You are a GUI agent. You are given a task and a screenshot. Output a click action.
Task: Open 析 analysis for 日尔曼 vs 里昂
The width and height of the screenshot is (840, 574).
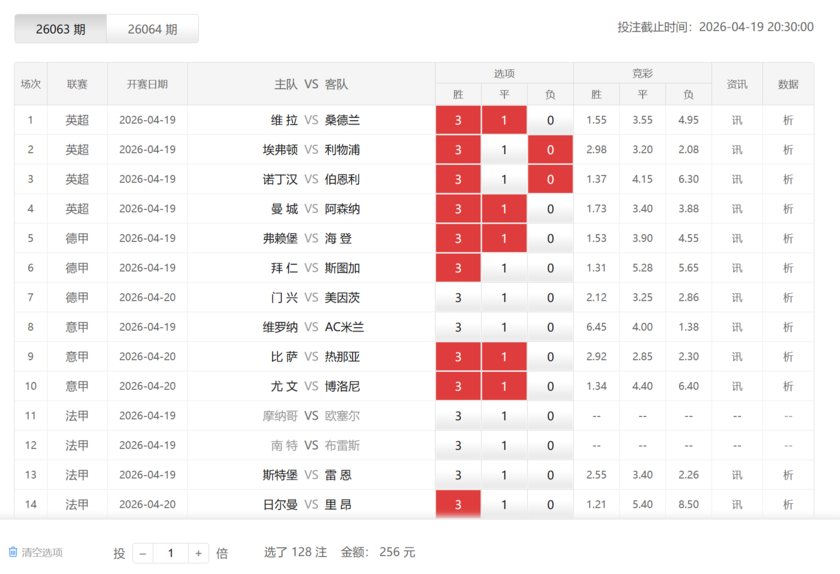pos(788,505)
